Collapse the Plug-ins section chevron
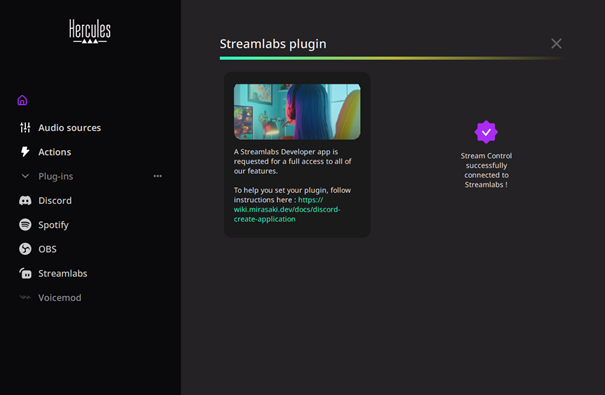 click(x=25, y=176)
